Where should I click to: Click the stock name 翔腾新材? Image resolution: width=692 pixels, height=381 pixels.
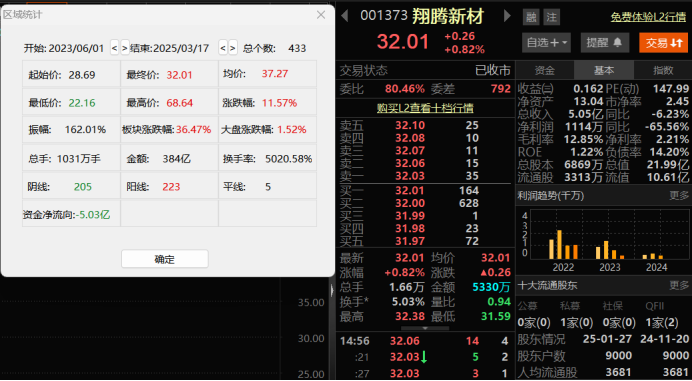click(x=448, y=16)
